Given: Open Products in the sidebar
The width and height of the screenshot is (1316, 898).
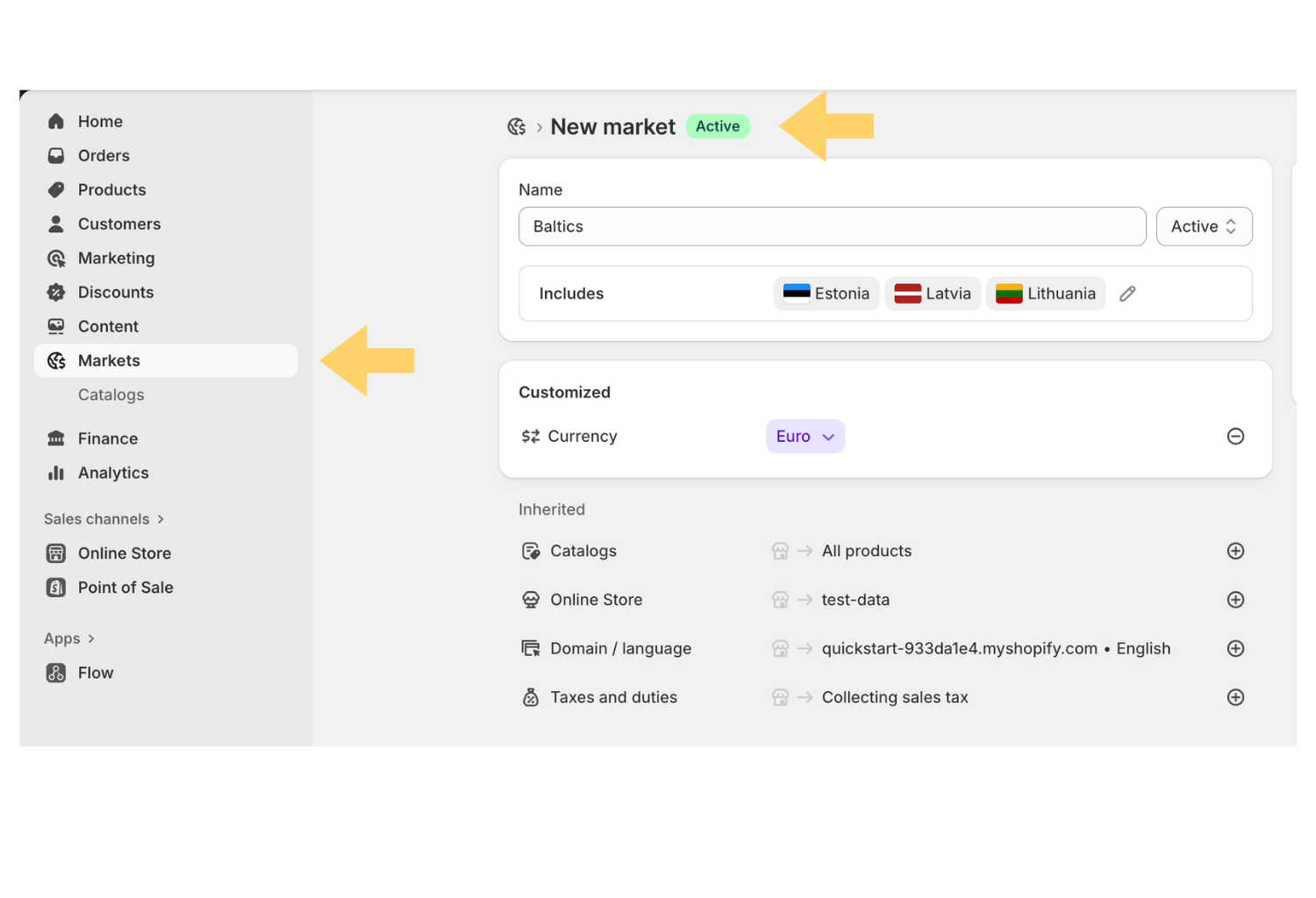Looking at the screenshot, I should tap(111, 190).
